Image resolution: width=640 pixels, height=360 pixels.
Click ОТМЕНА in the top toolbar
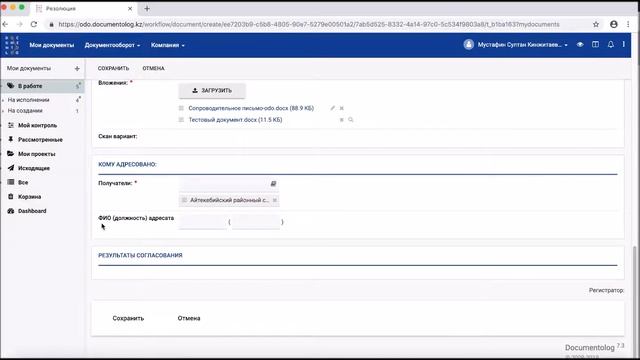click(x=153, y=69)
